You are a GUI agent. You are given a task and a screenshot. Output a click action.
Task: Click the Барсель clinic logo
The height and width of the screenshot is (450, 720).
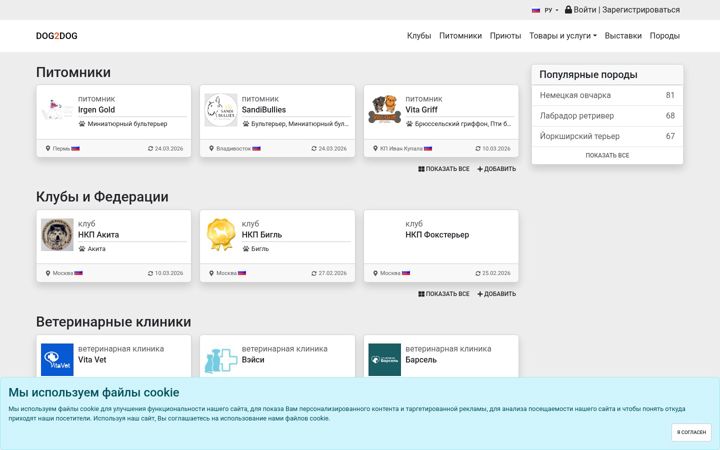click(x=384, y=360)
